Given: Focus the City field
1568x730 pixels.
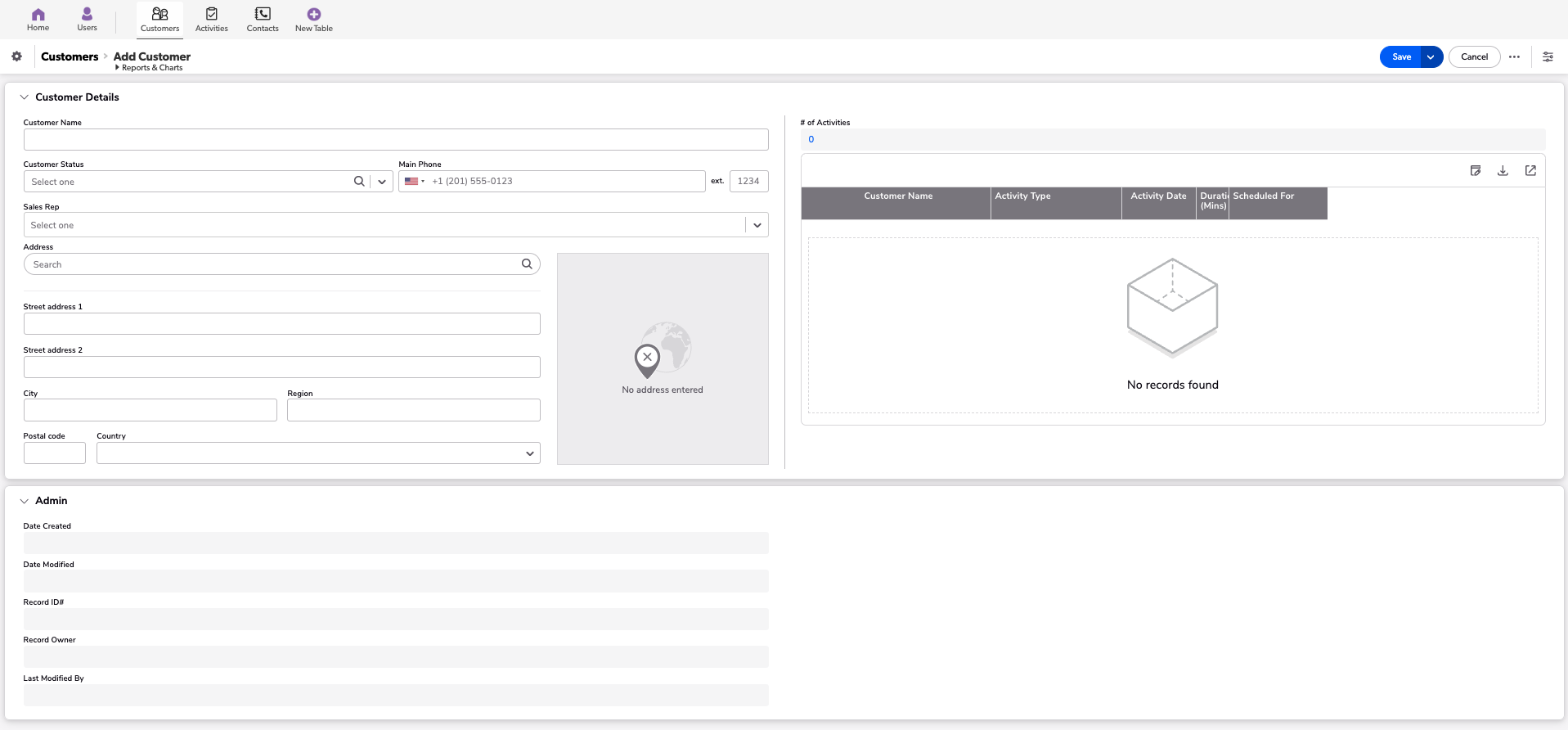Looking at the screenshot, I should point(151,410).
